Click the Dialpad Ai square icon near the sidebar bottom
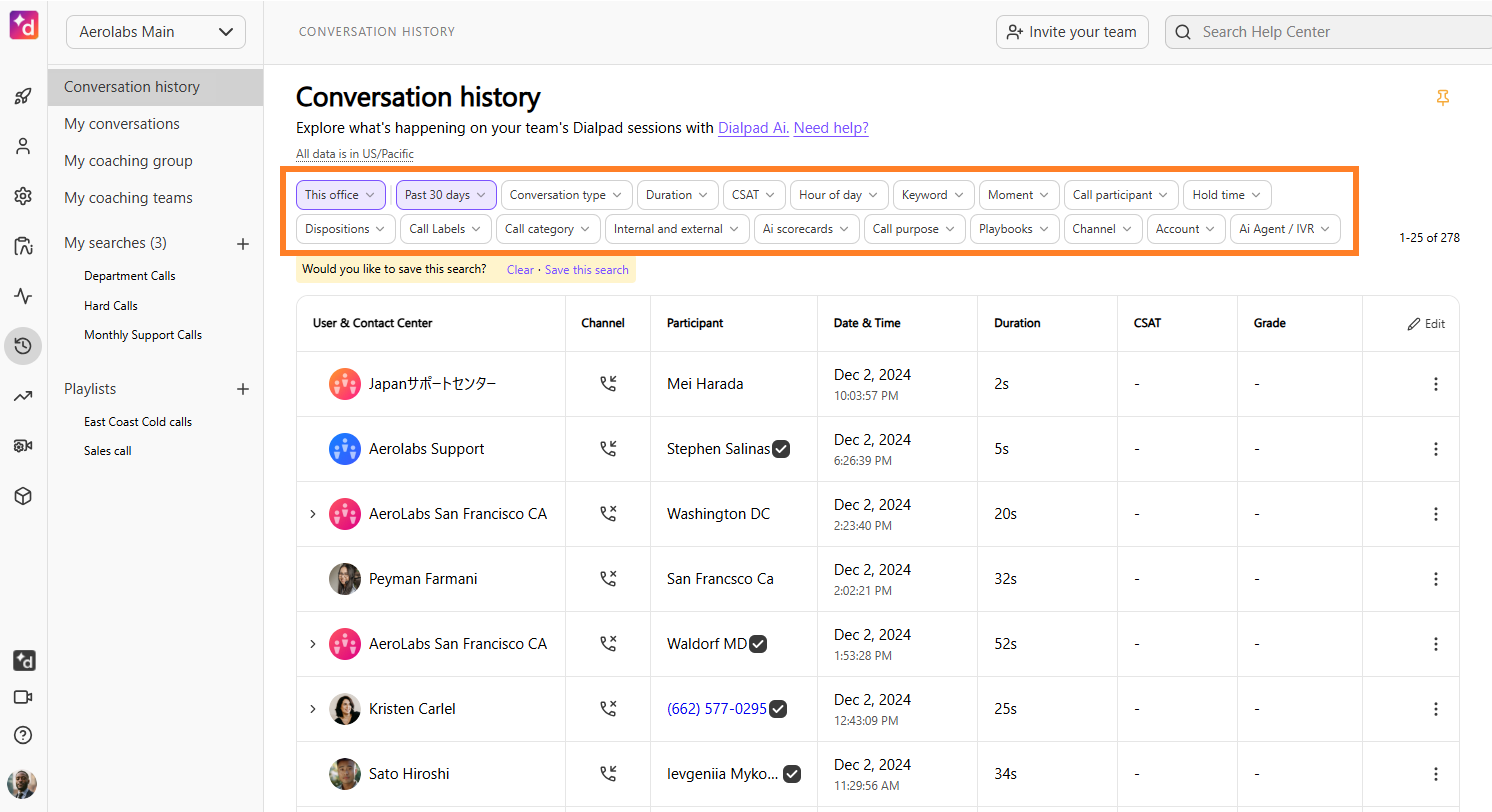 (x=23, y=660)
